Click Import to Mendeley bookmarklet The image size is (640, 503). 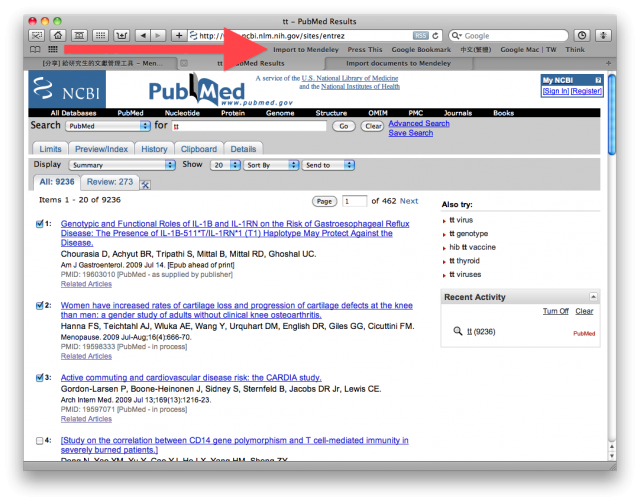[x=306, y=49]
